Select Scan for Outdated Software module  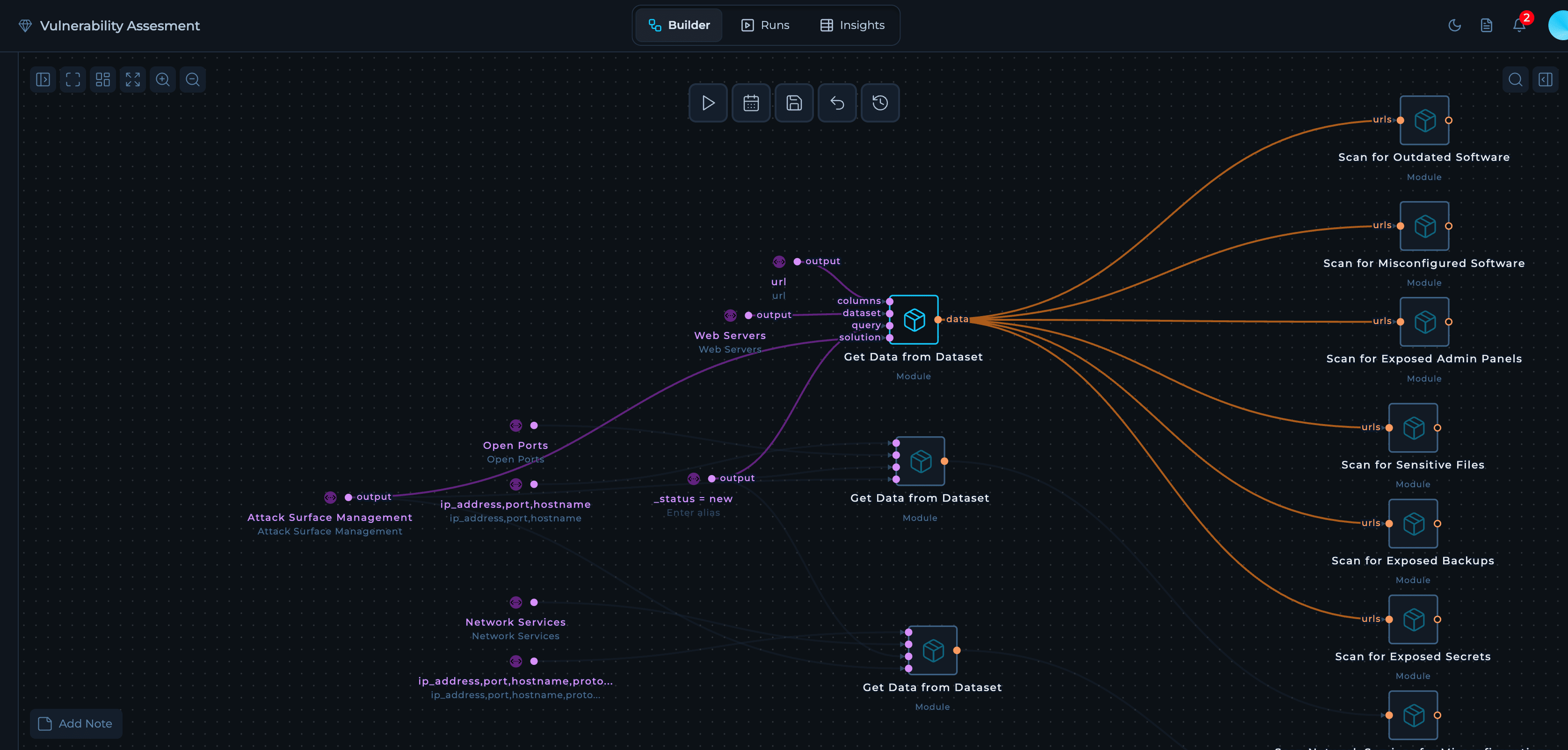pyautogui.click(x=1424, y=121)
